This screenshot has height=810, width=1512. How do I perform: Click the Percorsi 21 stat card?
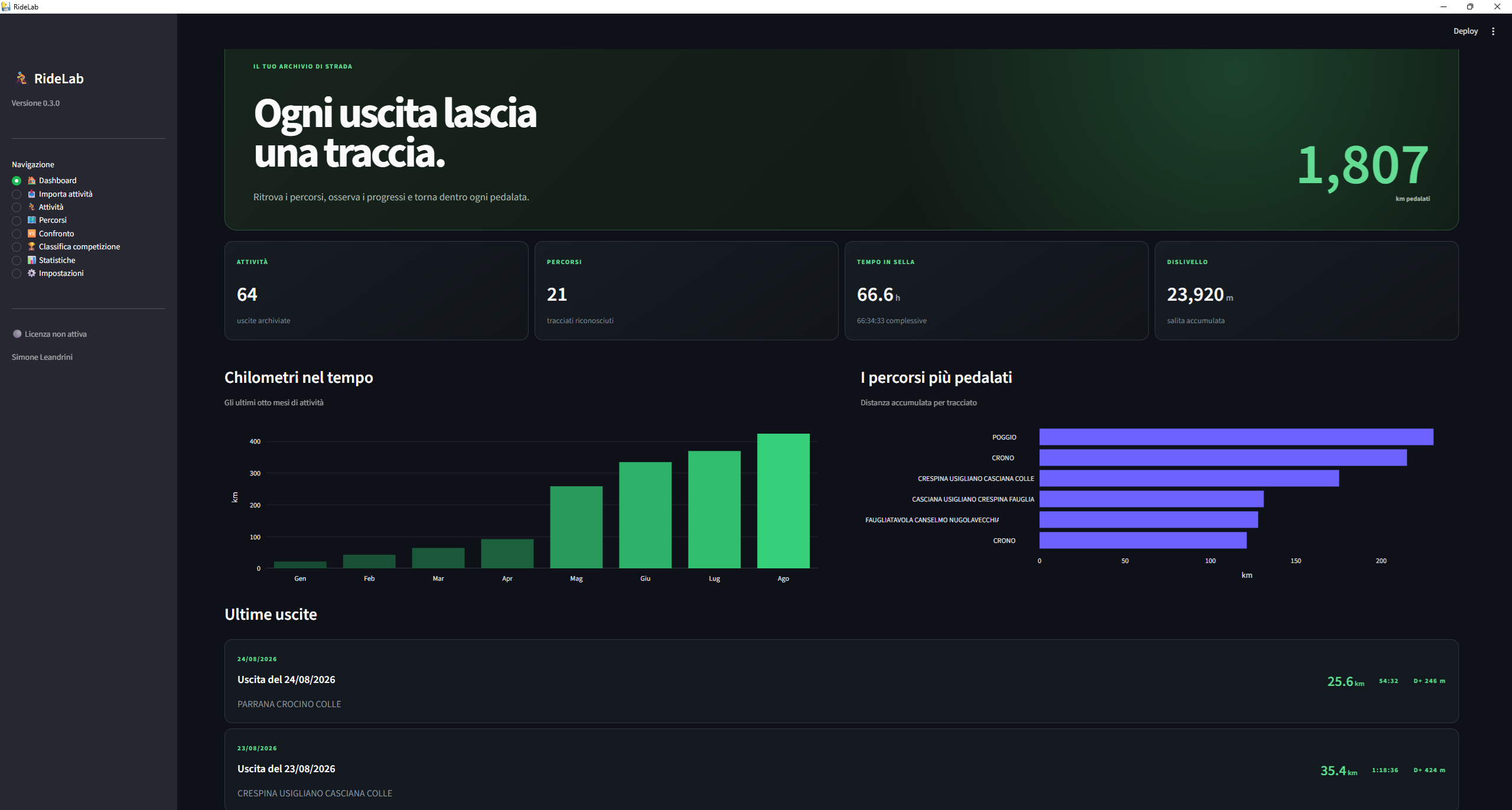(686, 291)
